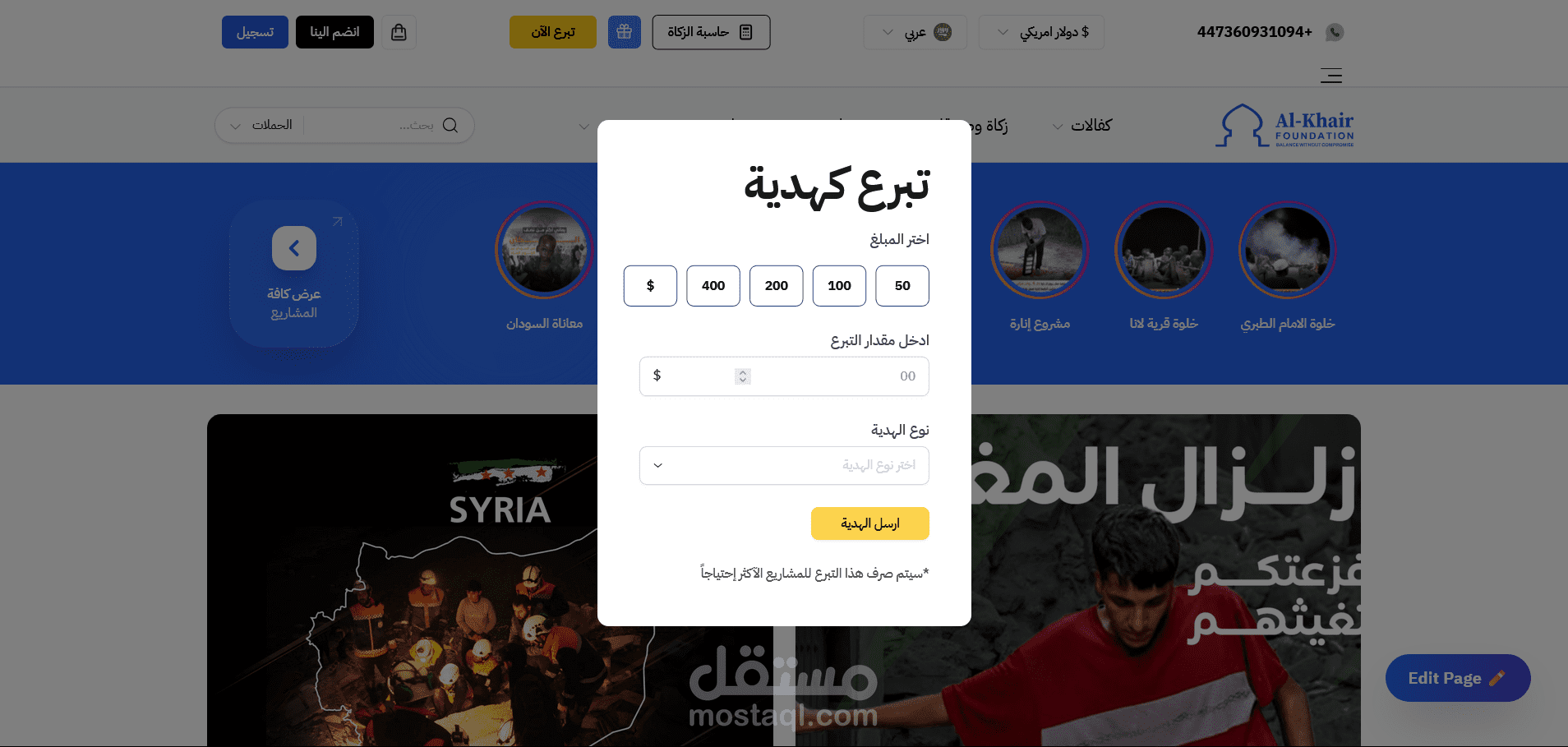Screen dimensions: 1568x747
Task: Open the gift type dropdown
Action: (784, 466)
